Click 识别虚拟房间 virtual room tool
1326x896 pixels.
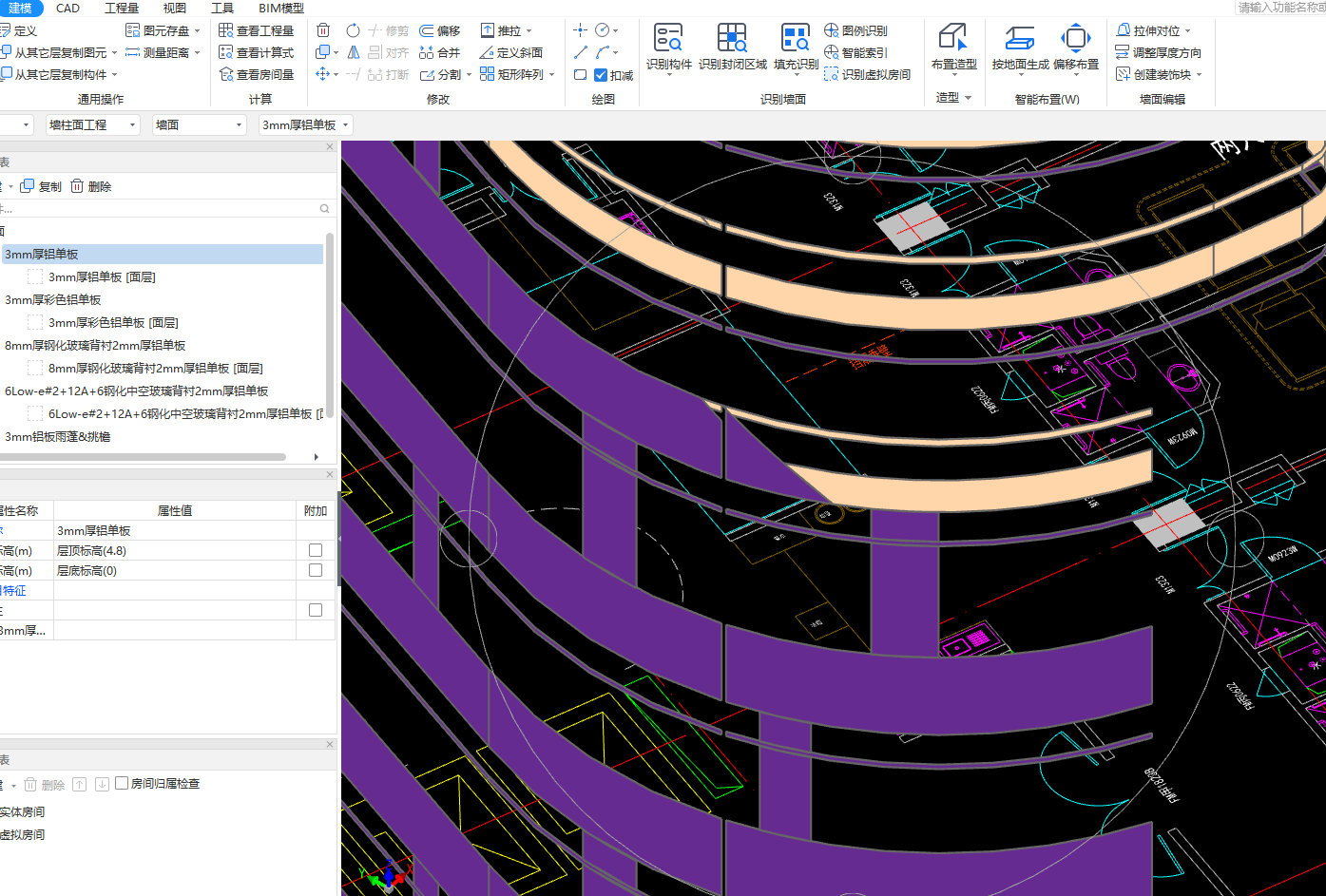coord(867,75)
